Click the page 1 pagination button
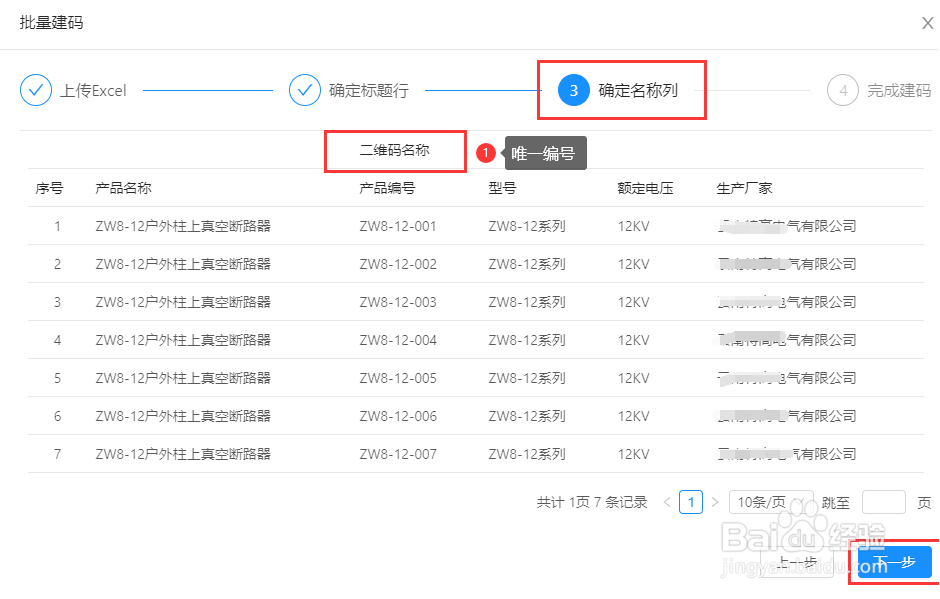The image size is (940, 599). [x=691, y=502]
